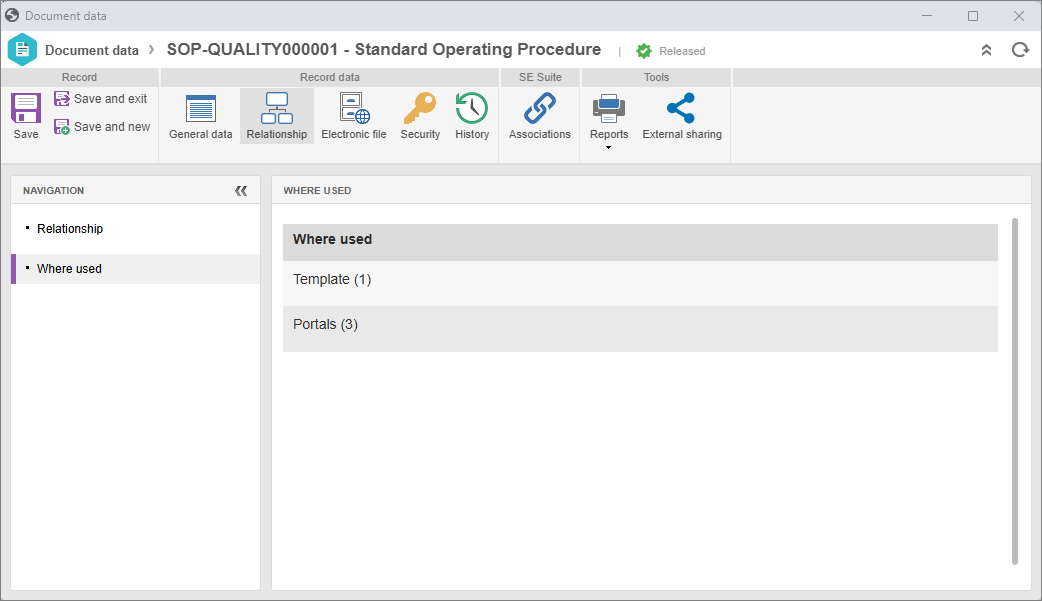The image size is (1042, 601).
Task: Collapse the ribbon with double chevron
Action: 986,50
